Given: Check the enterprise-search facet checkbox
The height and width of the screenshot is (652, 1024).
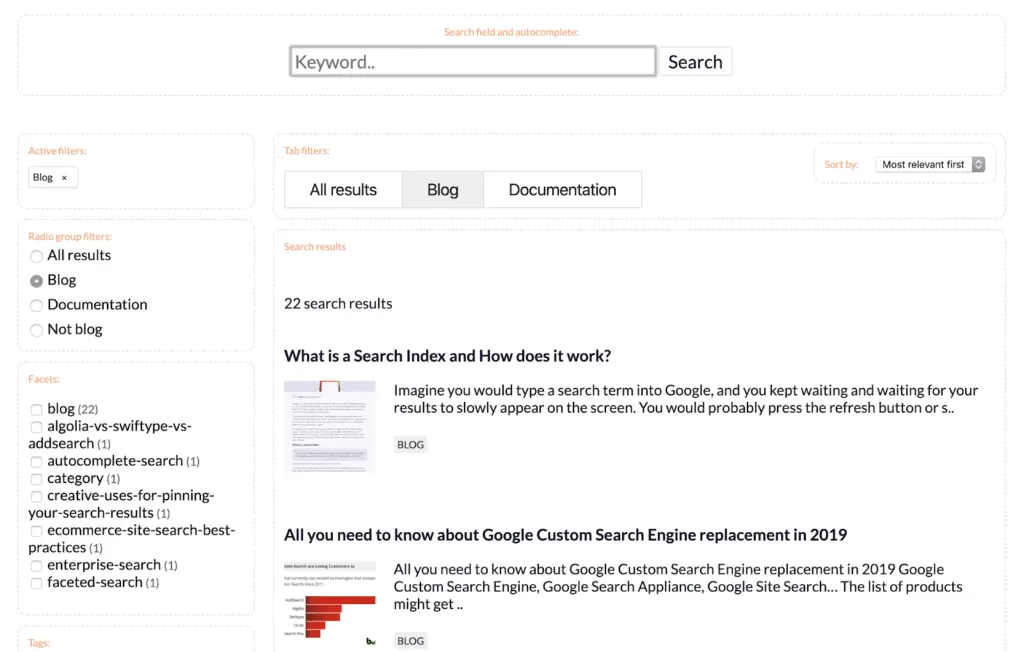Looking at the screenshot, I should pyautogui.click(x=37, y=566).
